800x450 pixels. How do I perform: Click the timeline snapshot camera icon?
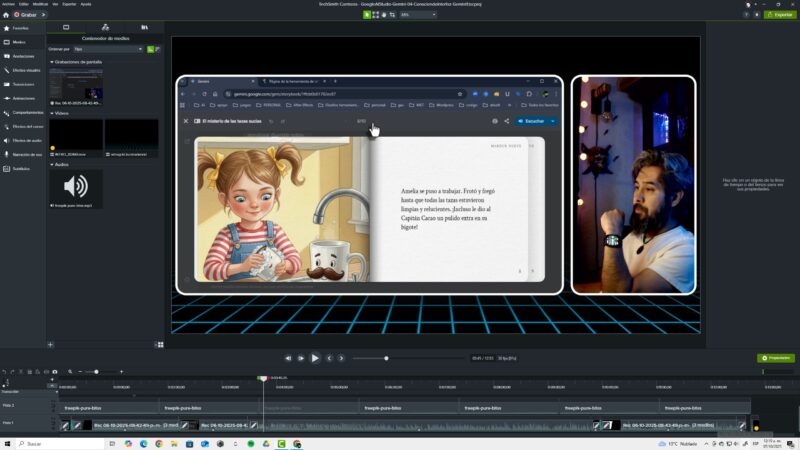(55, 372)
